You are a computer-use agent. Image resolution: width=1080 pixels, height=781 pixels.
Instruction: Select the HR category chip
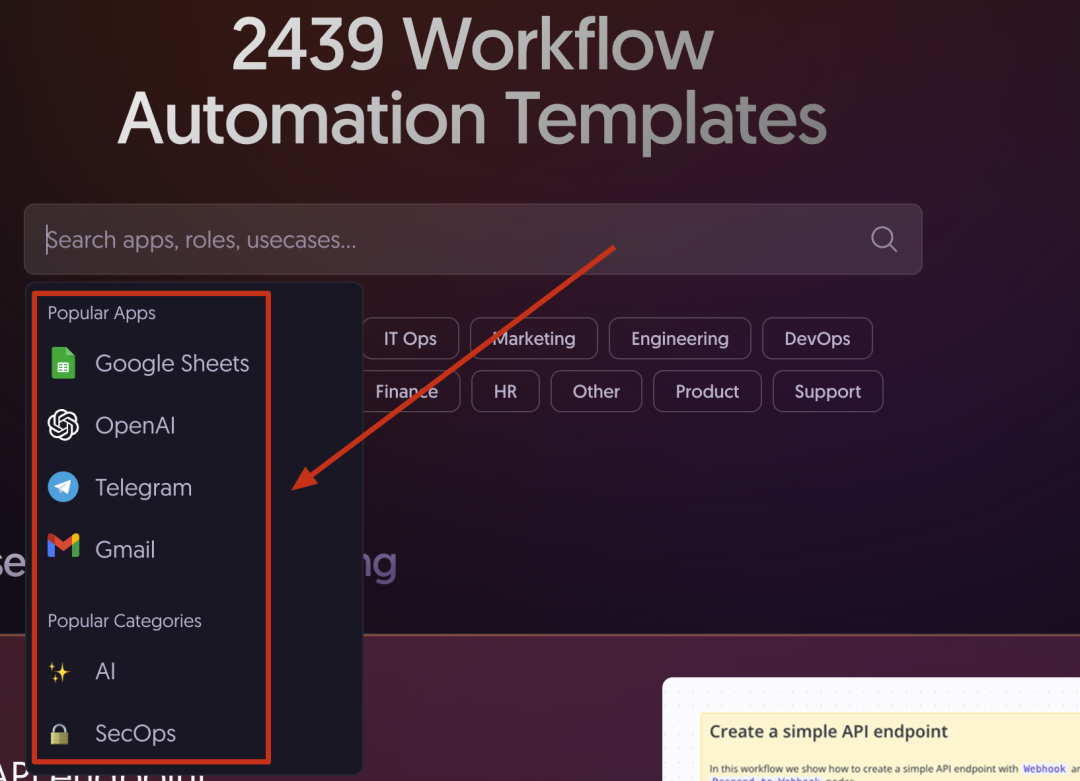pyautogui.click(x=506, y=391)
